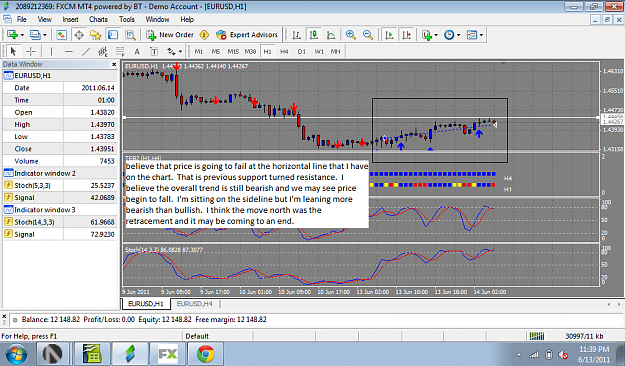The image size is (625, 366).
Task: Select the Fibonacci retracement tool
Action: click(120, 51)
